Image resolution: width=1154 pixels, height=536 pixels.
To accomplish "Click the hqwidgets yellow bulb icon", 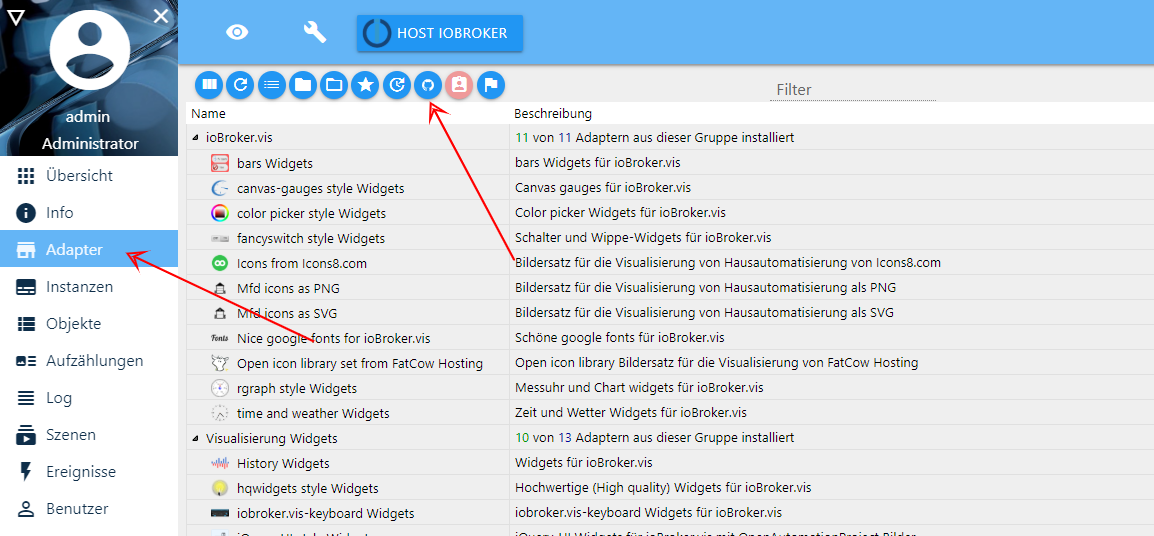I will pyautogui.click(x=220, y=488).
